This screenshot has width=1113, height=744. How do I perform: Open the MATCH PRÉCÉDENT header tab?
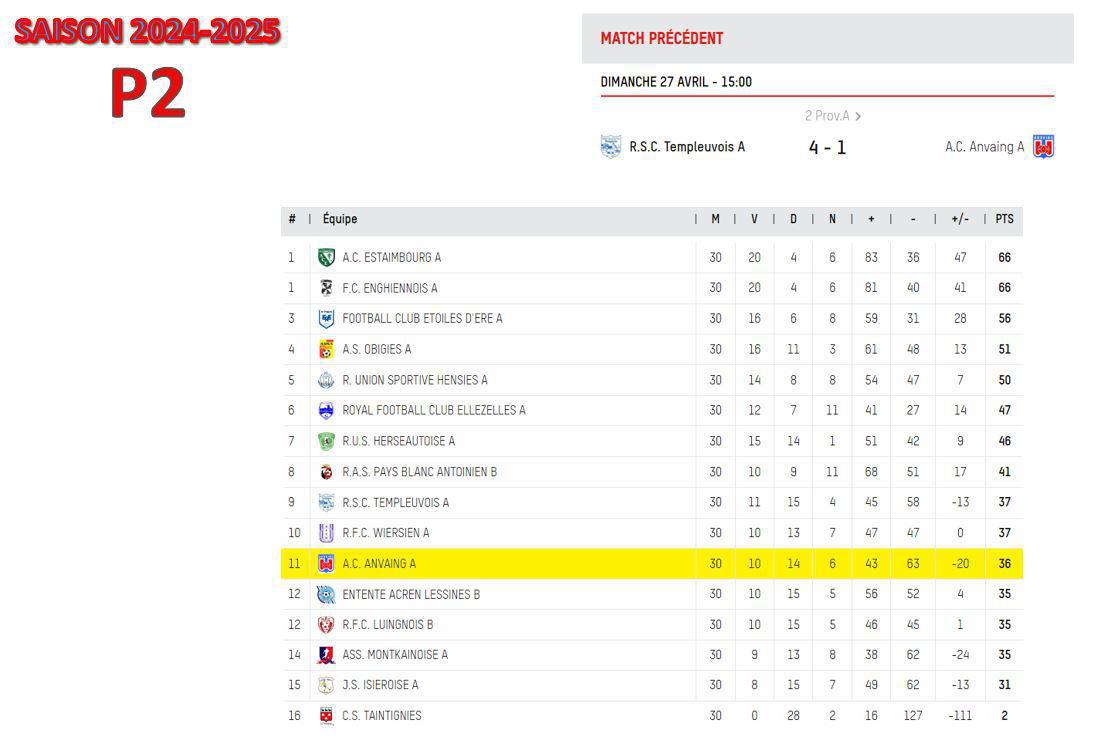pos(662,38)
